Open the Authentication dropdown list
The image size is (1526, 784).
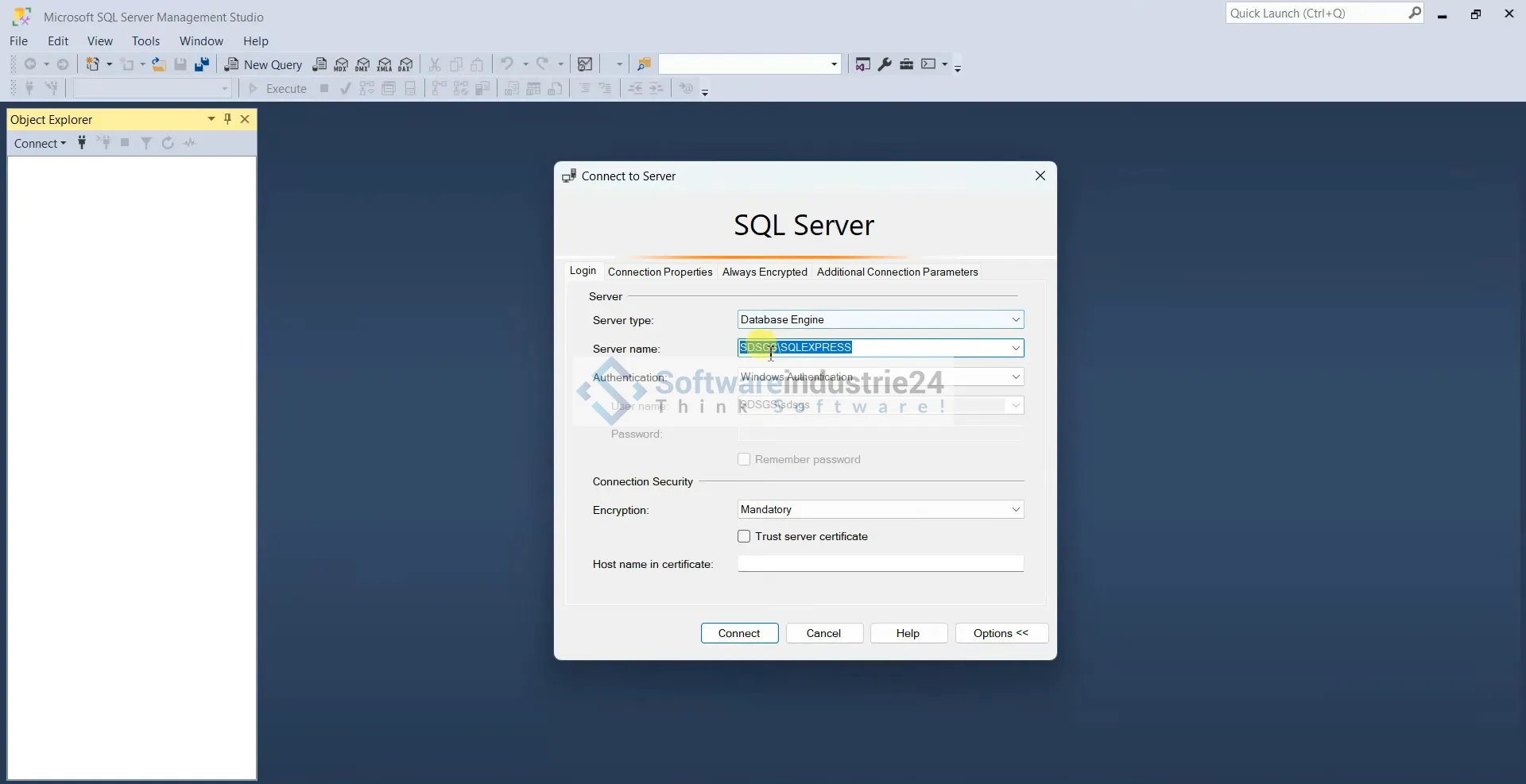tap(1015, 377)
